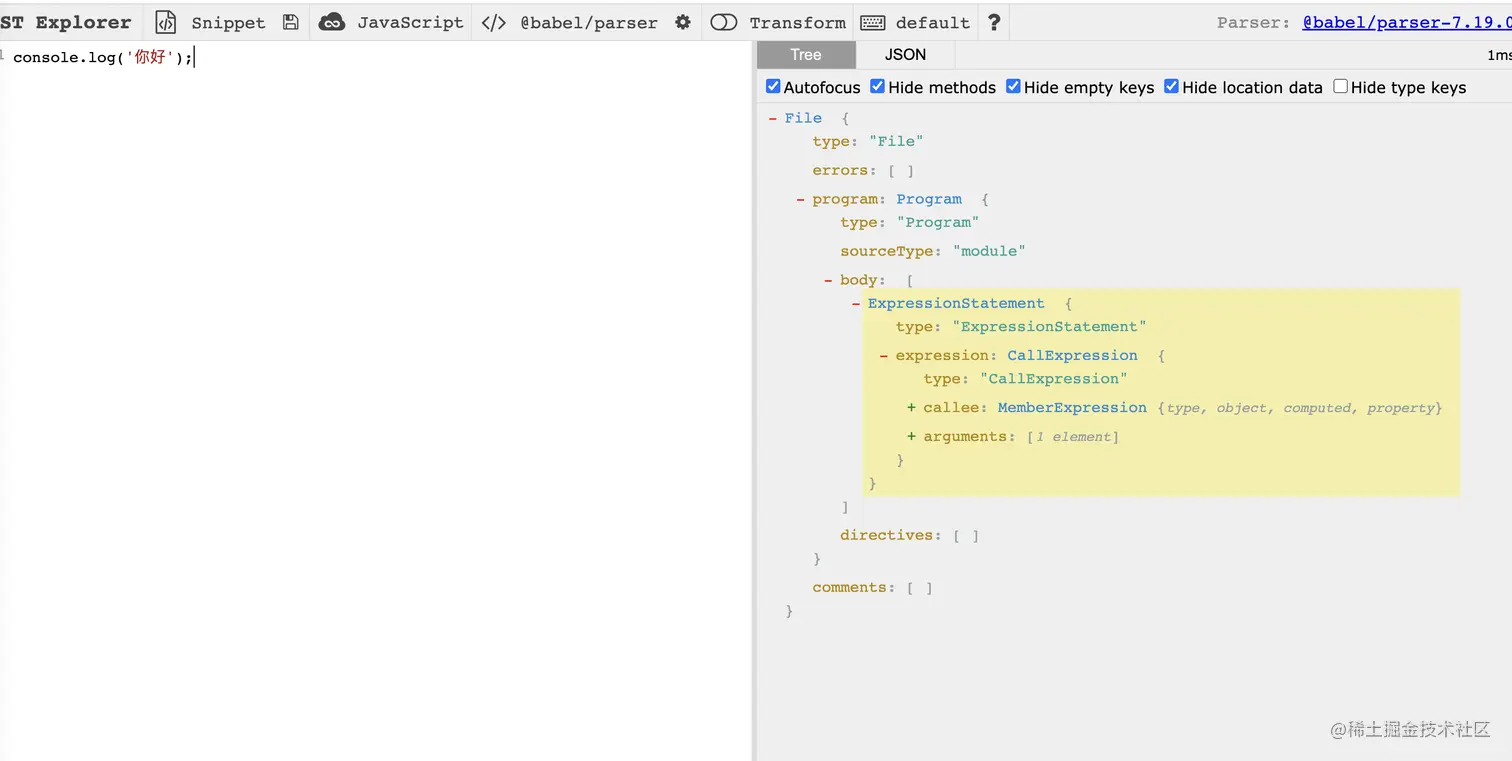Click the Snippet code file icon
Viewport: 1512px width, 761px height.
pos(166,22)
